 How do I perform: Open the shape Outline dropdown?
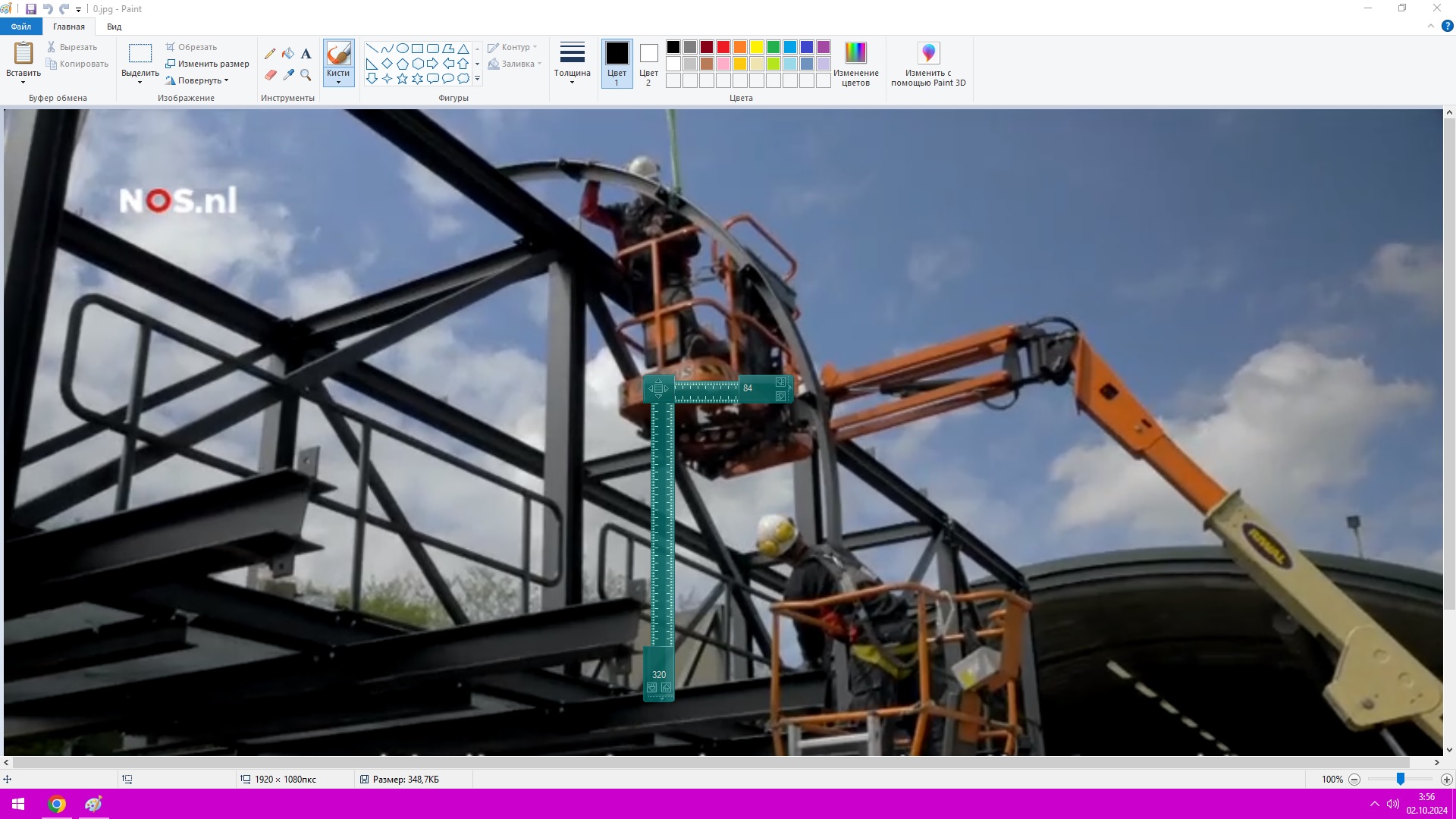[513, 47]
